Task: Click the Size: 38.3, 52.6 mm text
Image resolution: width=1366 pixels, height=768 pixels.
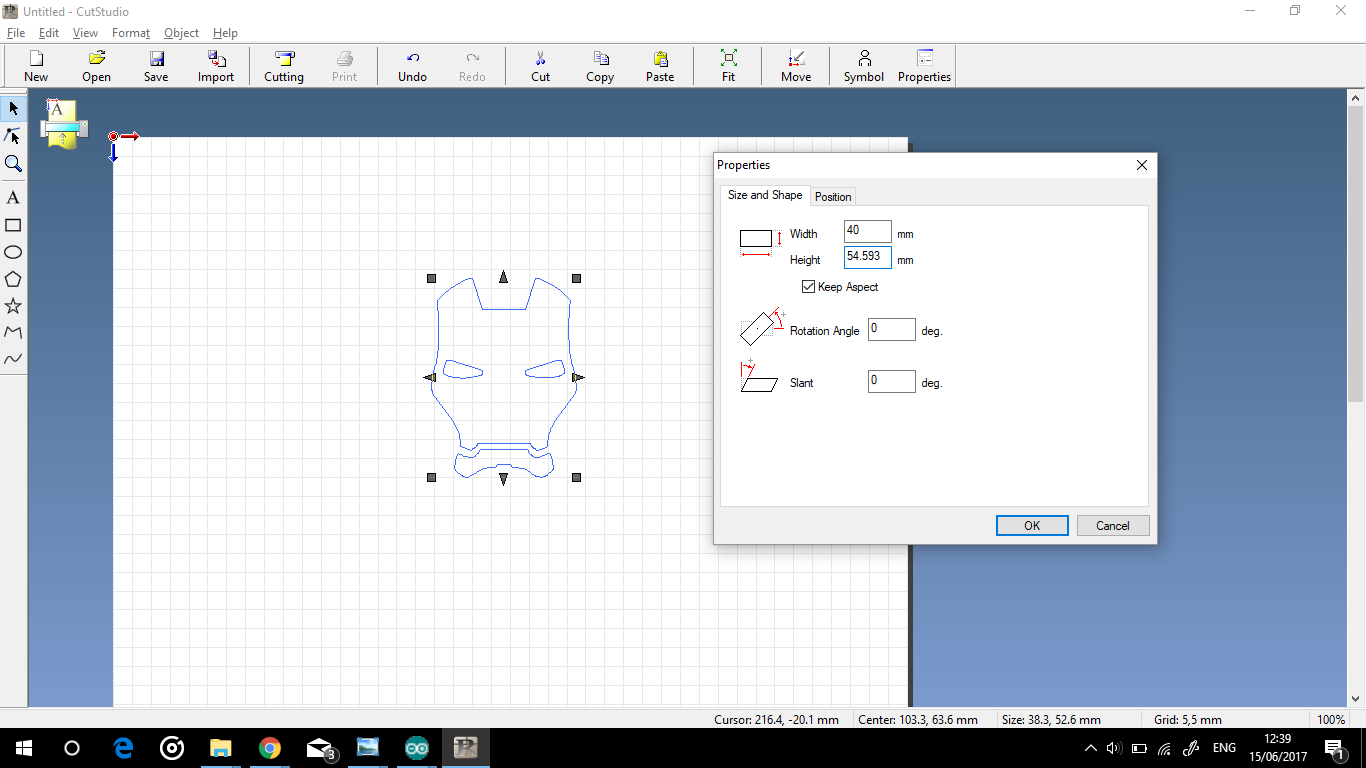Action: coord(1051,720)
